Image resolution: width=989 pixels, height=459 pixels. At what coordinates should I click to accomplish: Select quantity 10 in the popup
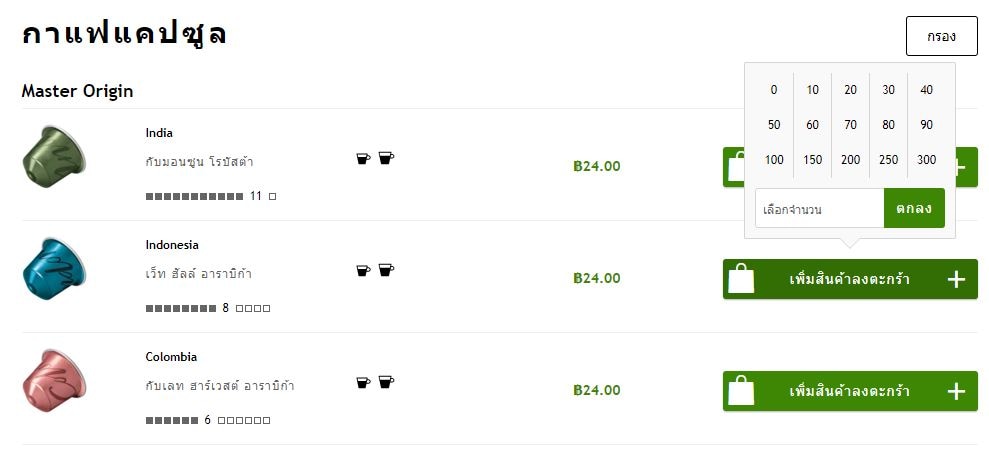coord(813,90)
